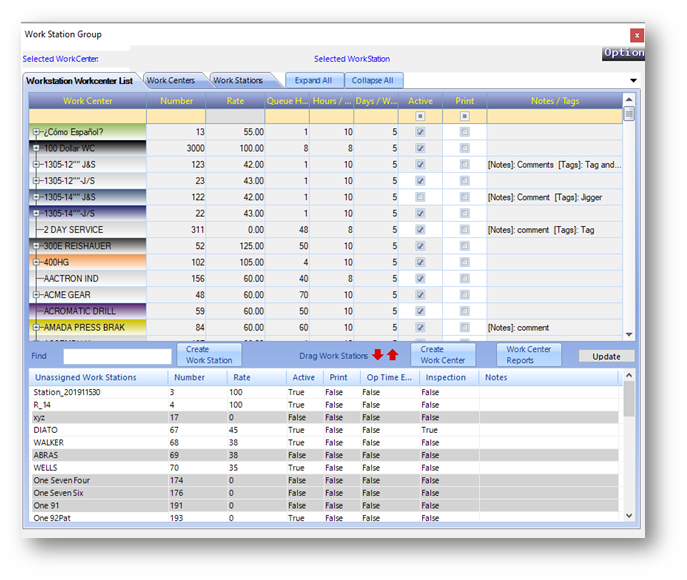The height and width of the screenshot is (580, 687).
Task: Expand the ¿Cómo Español? work center
Action: 36,132
